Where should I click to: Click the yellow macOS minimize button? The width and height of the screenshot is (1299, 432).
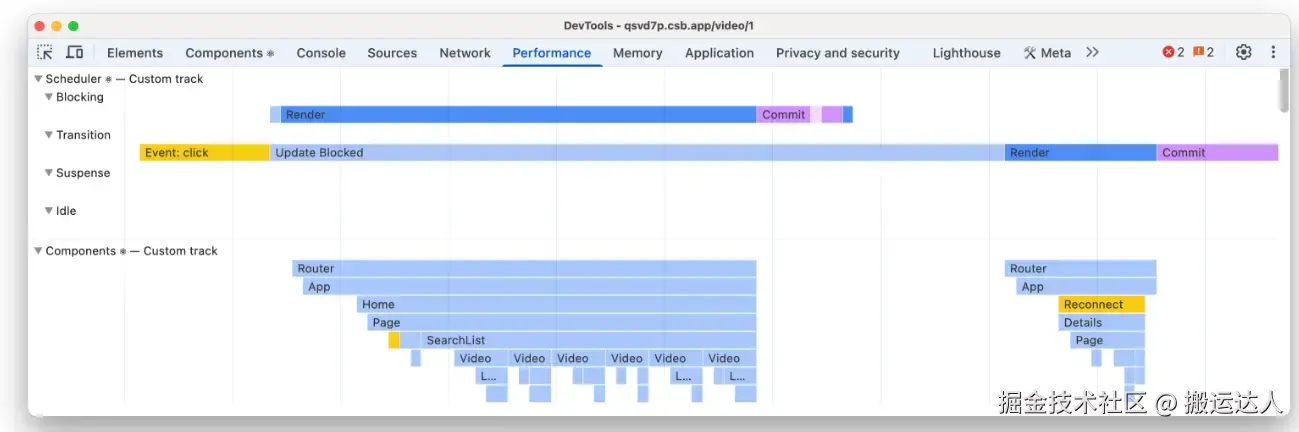pyautogui.click(x=56, y=26)
